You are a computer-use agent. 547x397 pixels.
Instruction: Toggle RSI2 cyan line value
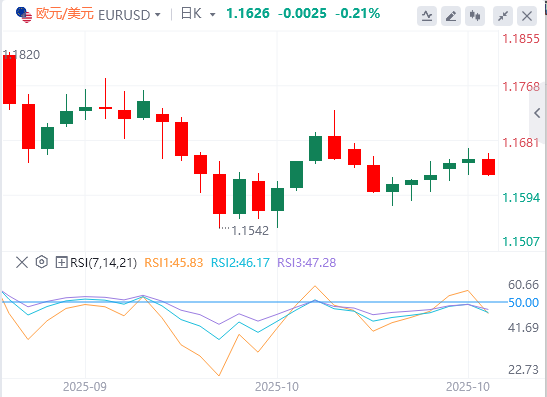(240, 262)
